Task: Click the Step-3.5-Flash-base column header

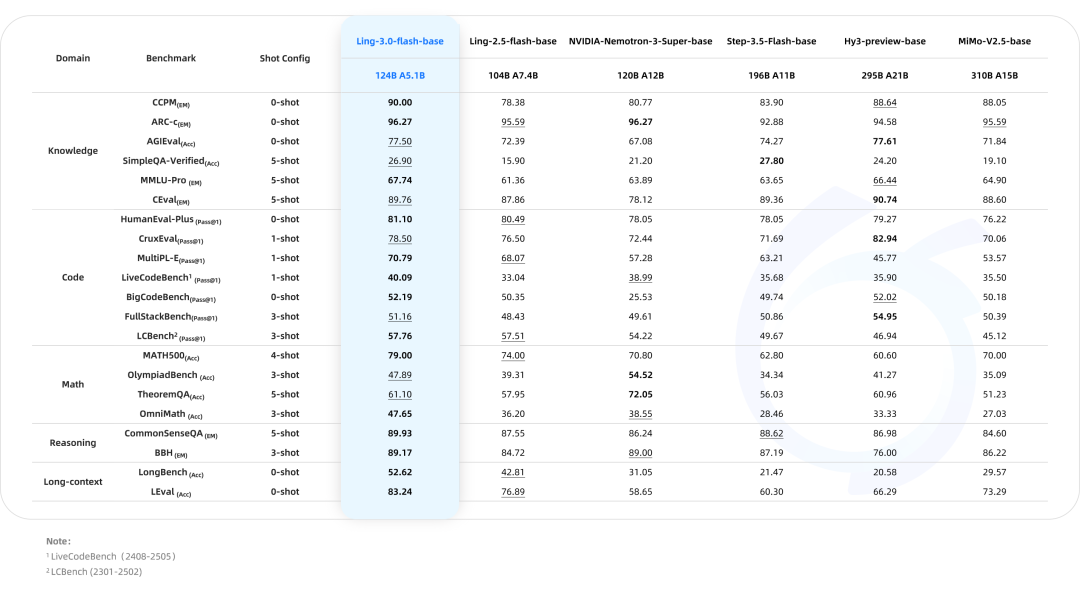Action: coord(771,41)
